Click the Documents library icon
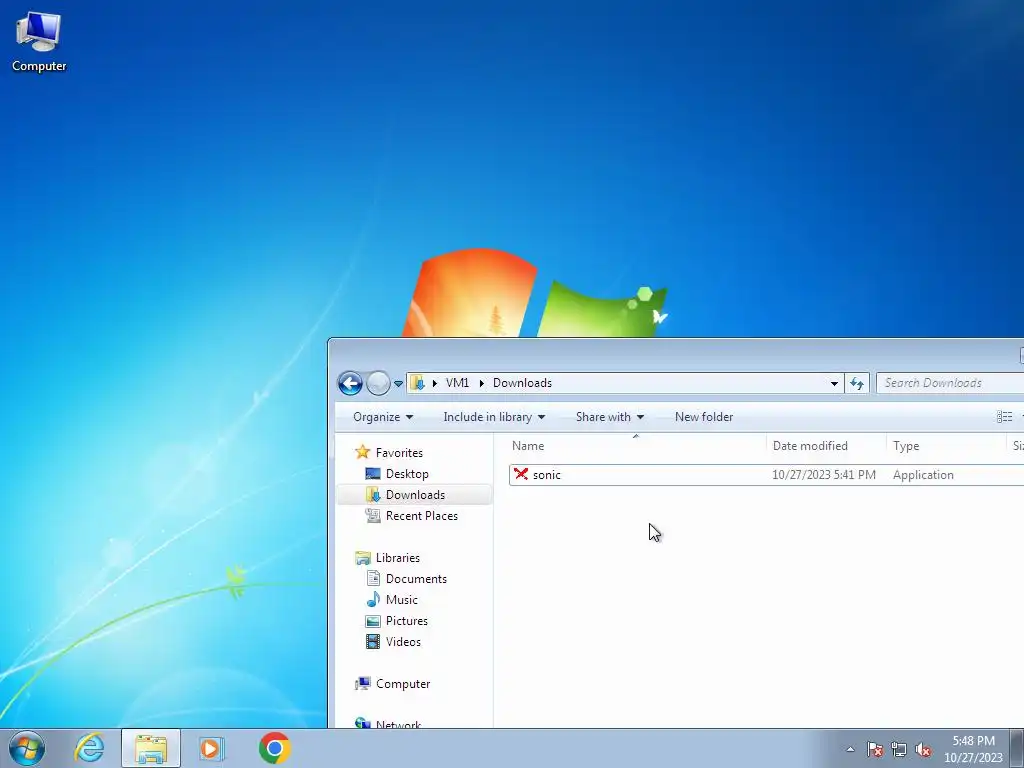The height and width of the screenshot is (768, 1024). (373, 579)
